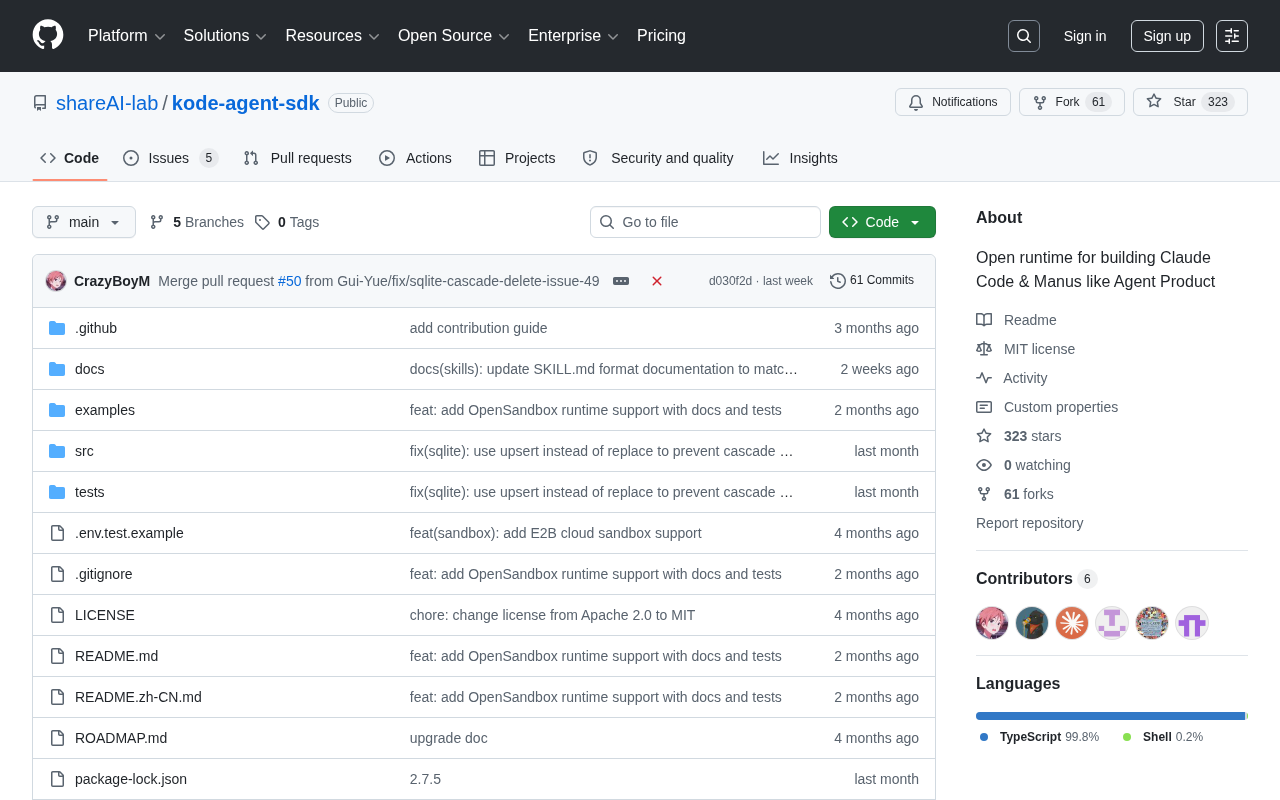Click the forks icon in About
Viewport: 1280px width, 800px height.
click(x=984, y=494)
